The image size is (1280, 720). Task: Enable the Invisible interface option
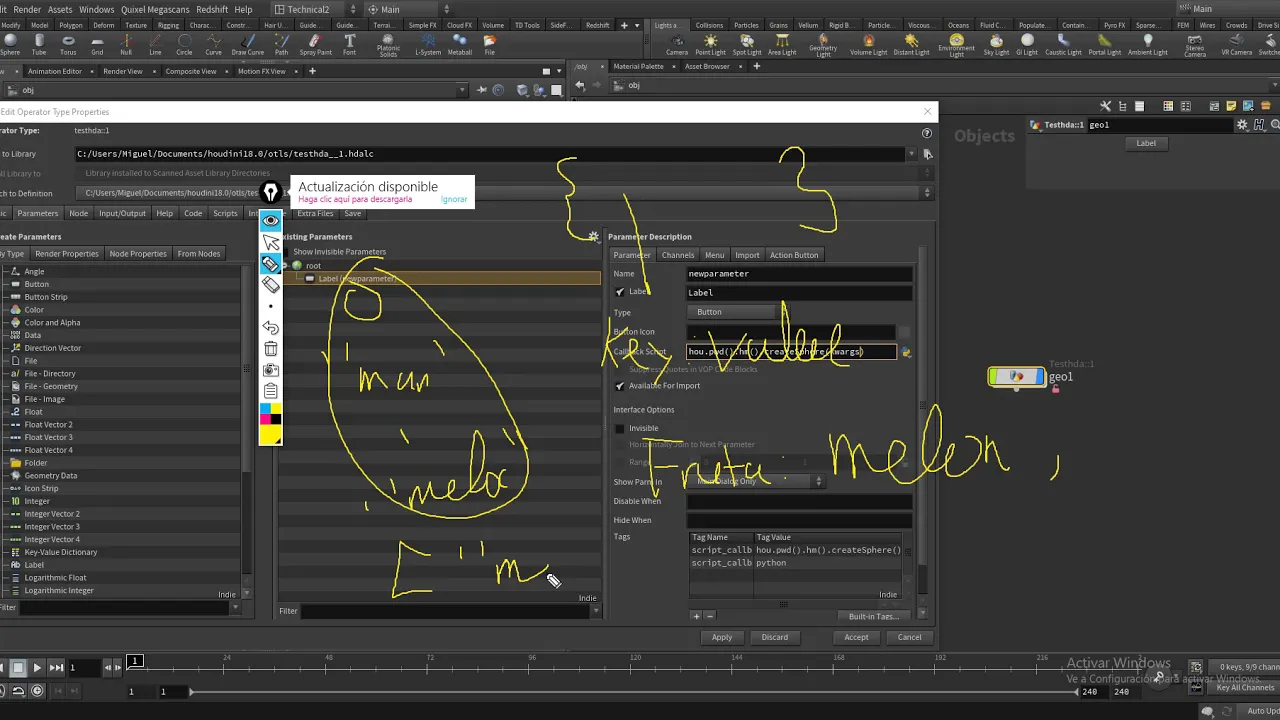click(x=620, y=428)
